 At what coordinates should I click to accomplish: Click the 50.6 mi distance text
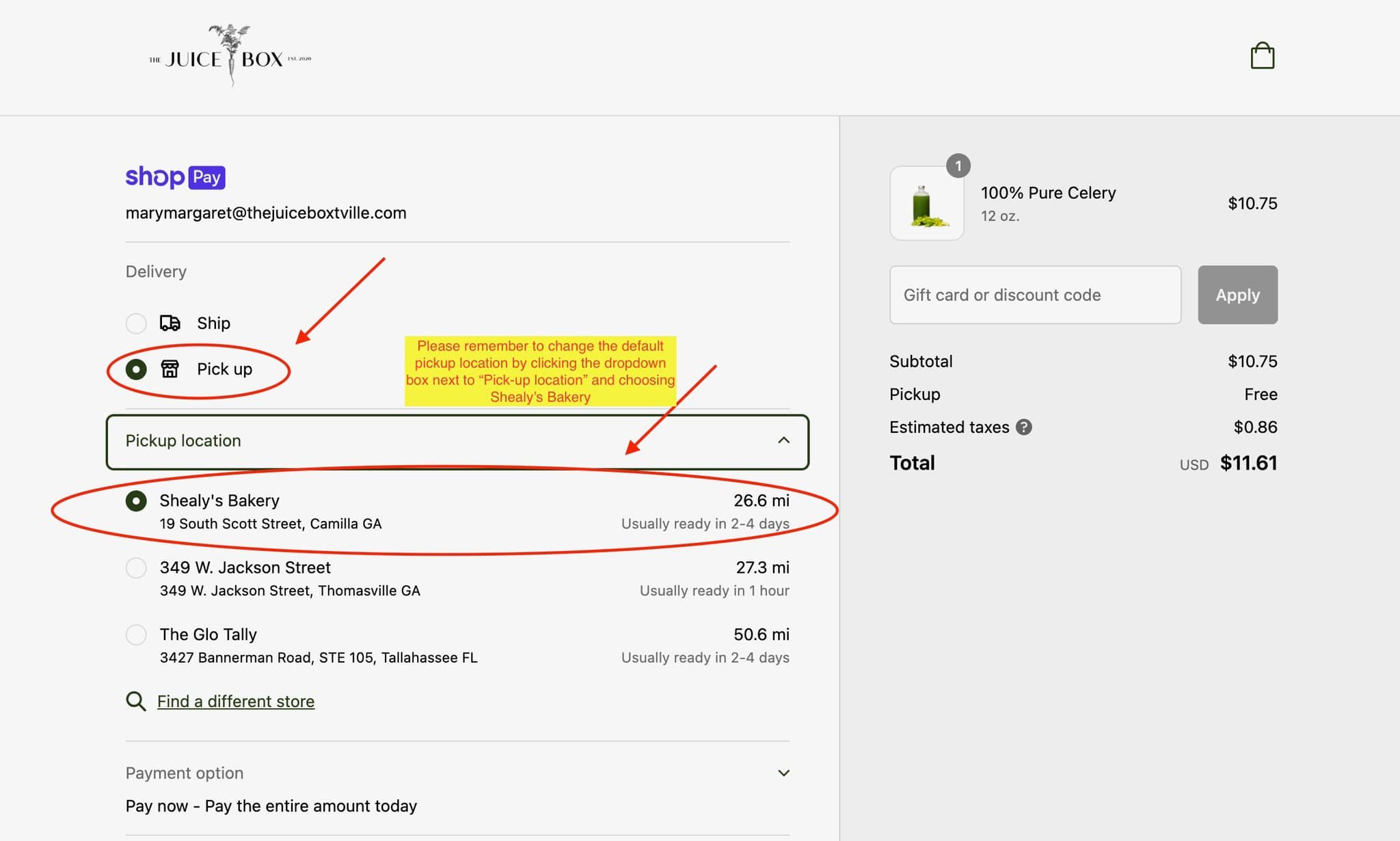point(762,635)
